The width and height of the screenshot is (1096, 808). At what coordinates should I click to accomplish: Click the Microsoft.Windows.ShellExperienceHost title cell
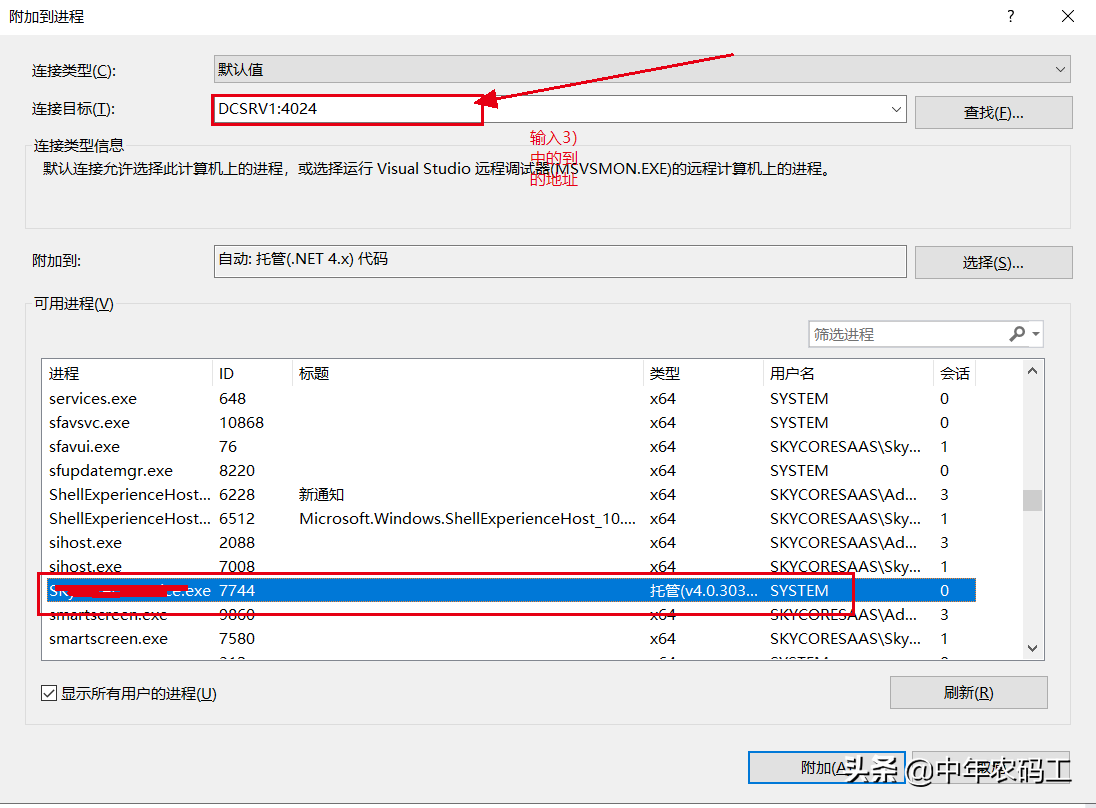point(467,518)
